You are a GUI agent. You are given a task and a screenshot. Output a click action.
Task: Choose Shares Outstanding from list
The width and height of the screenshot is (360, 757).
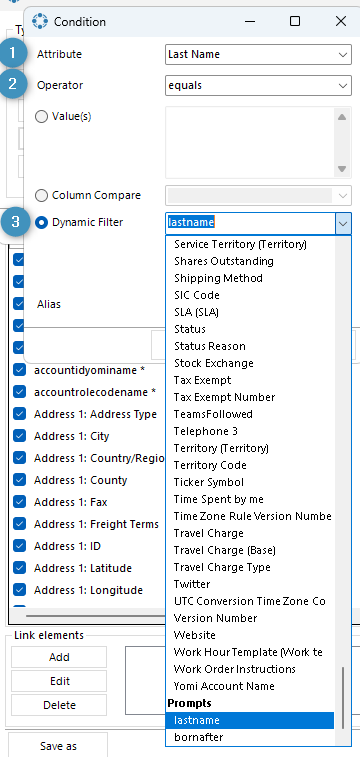pyautogui.click(x=223, y=261)
